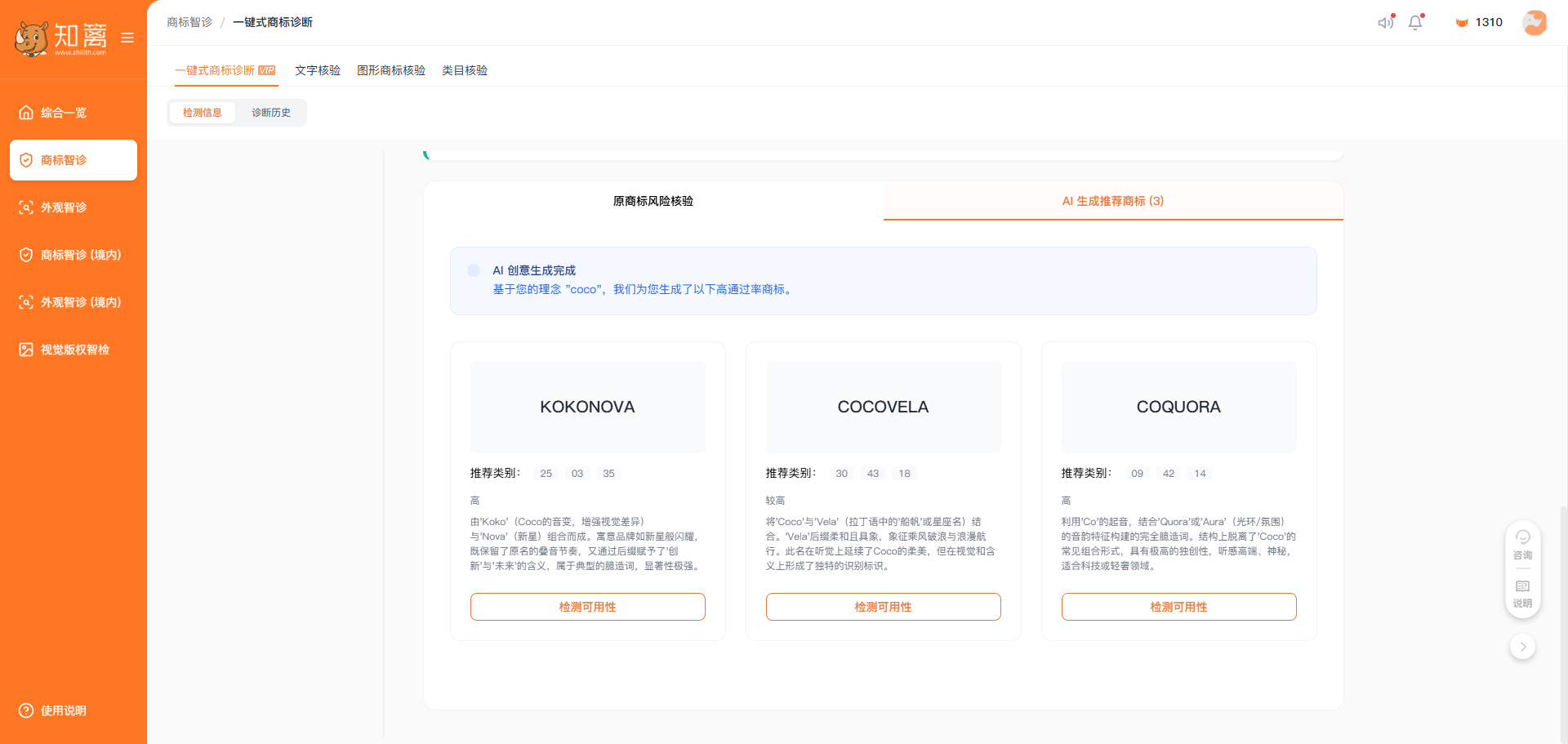
Task: Select 商标智诊 in the sidebar
Action: coord(73,160)
